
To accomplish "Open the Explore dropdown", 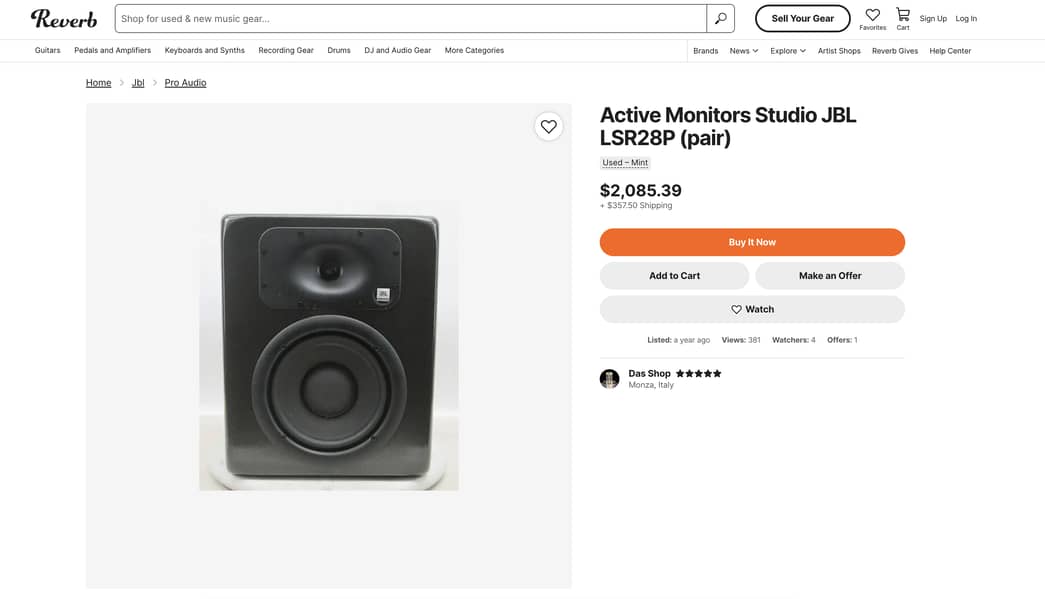I will (789, 50).
